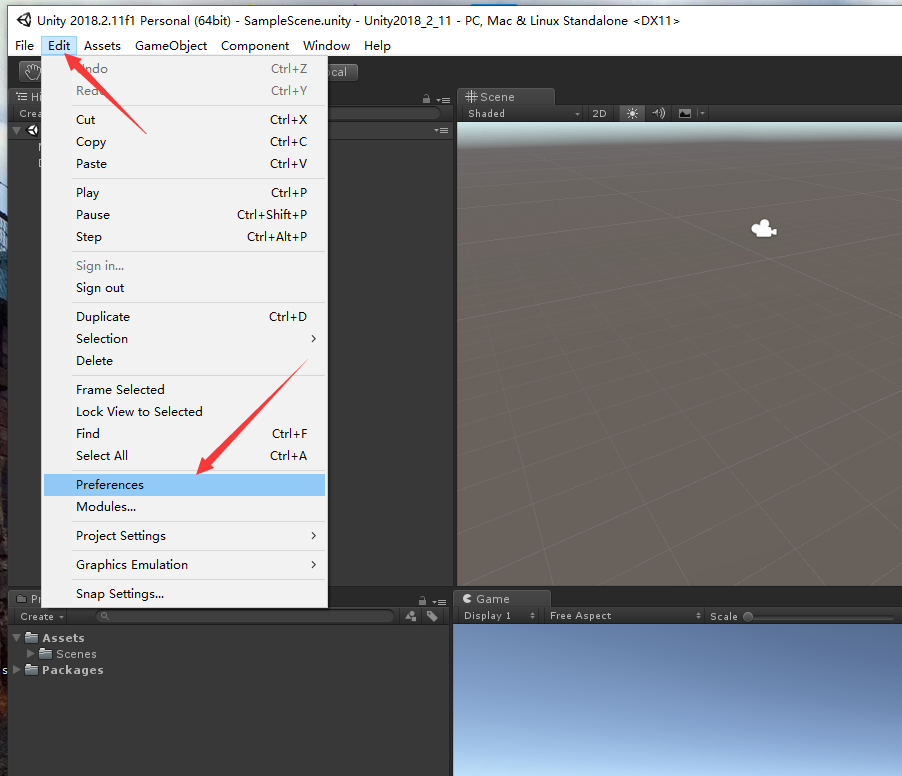Open Shaded draw mode dropdown
Screen dimensions: 902x776
[523, 113]
